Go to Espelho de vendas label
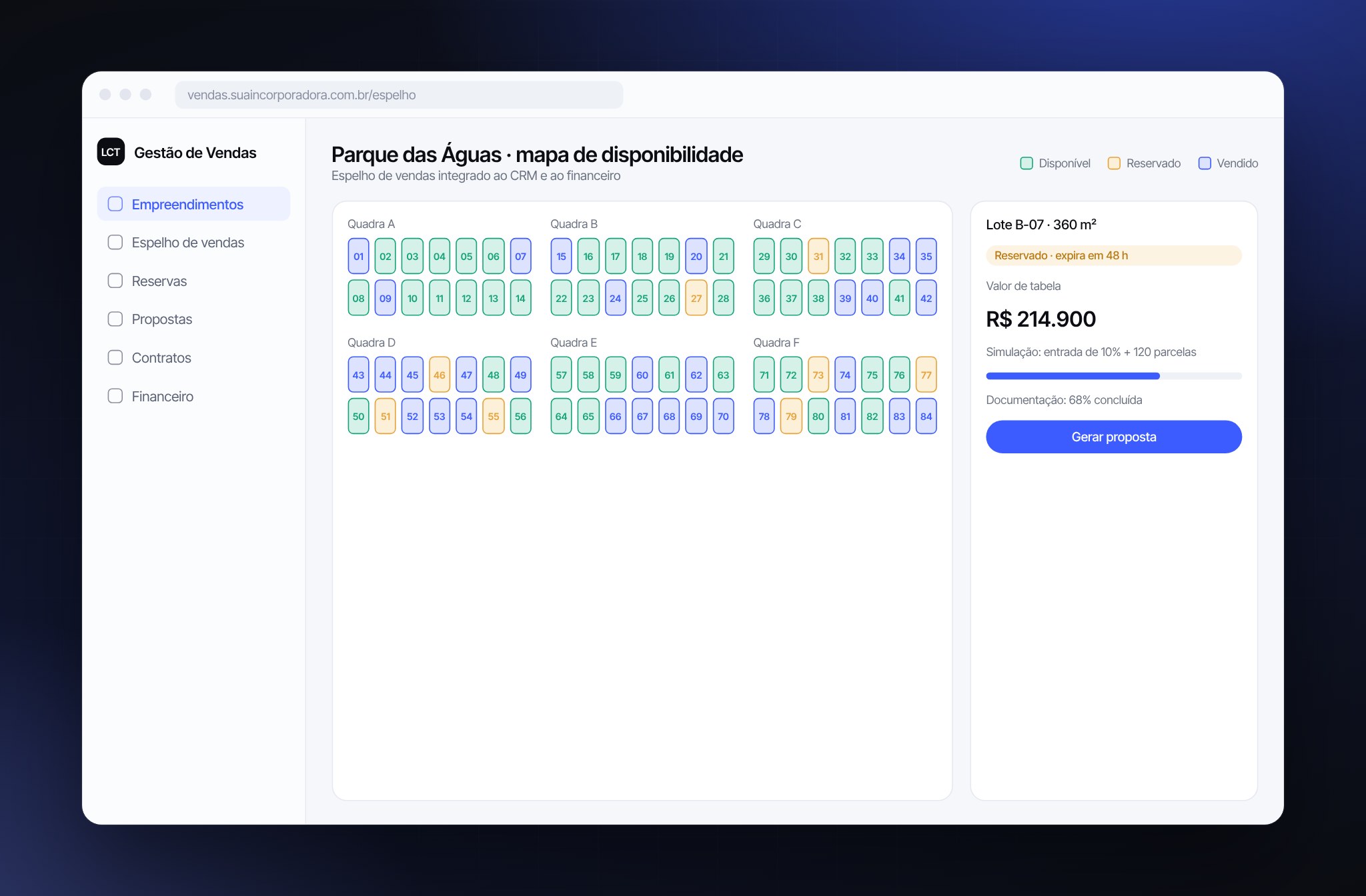 (188, 243)
